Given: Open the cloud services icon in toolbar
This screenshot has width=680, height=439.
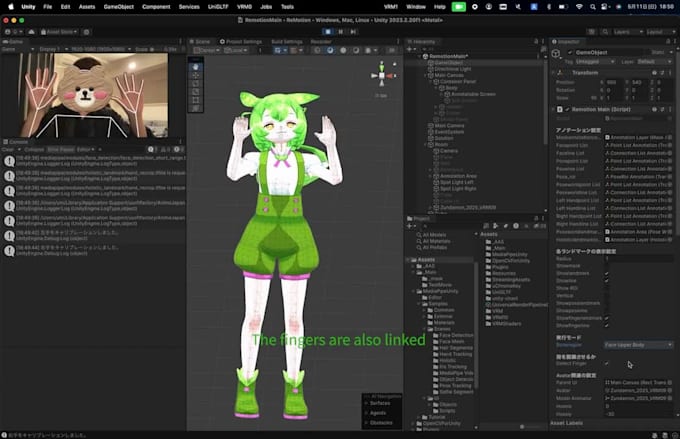Looking at the screenshot, I should [31, 32].
